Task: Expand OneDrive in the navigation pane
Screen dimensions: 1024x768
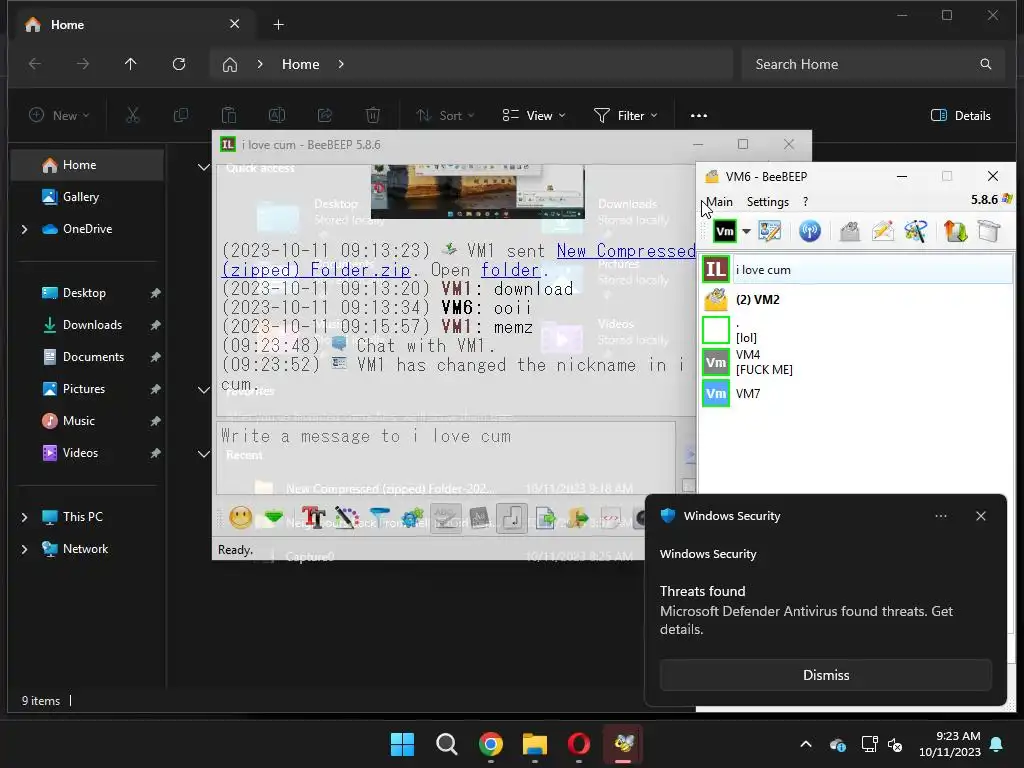Action: point(24,229)
